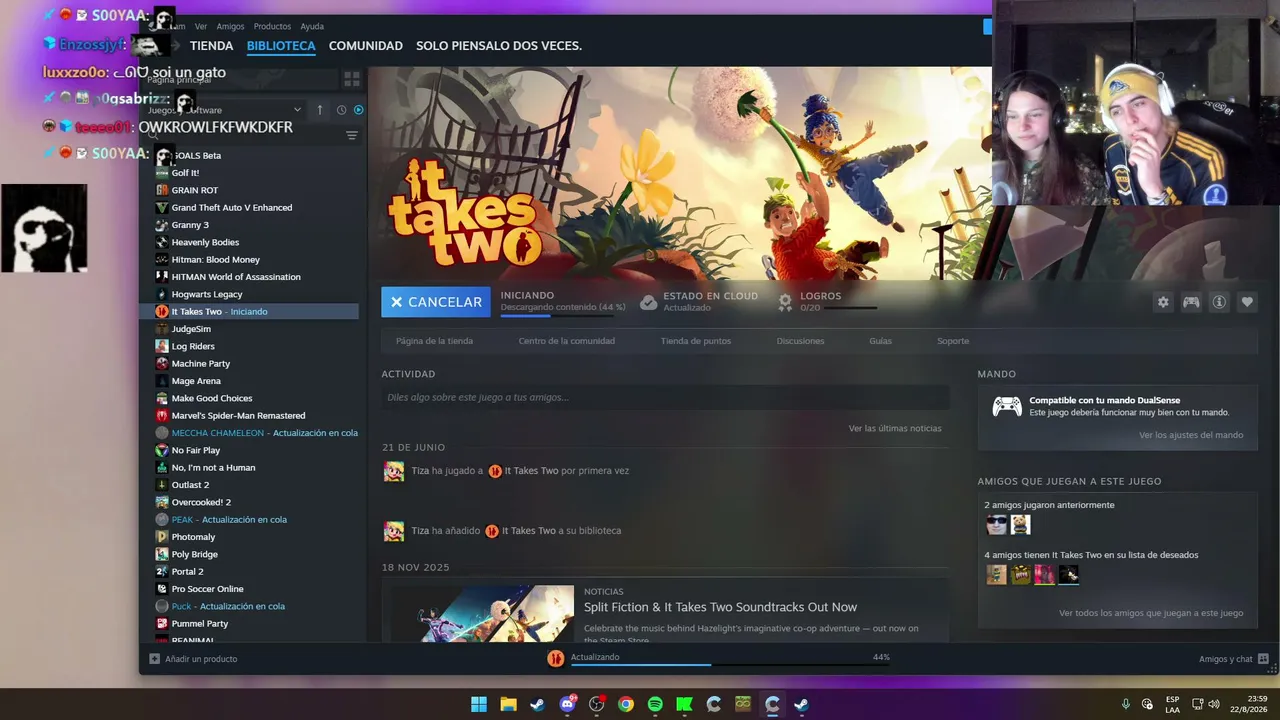Open File Explorer from taskbar
Image resolution: width=1280 pixels, height=720 pixels.
click(x=508, y=704)
